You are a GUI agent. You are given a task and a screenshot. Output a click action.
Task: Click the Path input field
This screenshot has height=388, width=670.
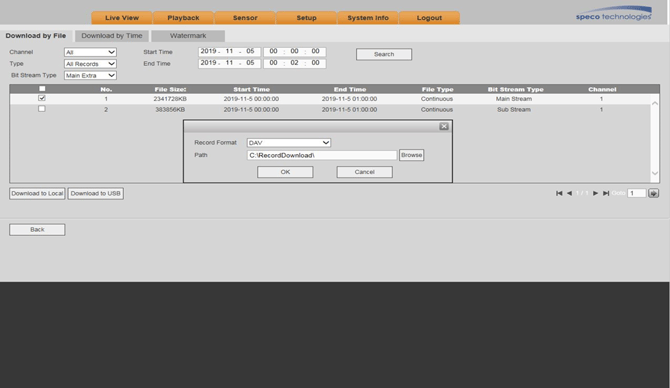point(322,155)
